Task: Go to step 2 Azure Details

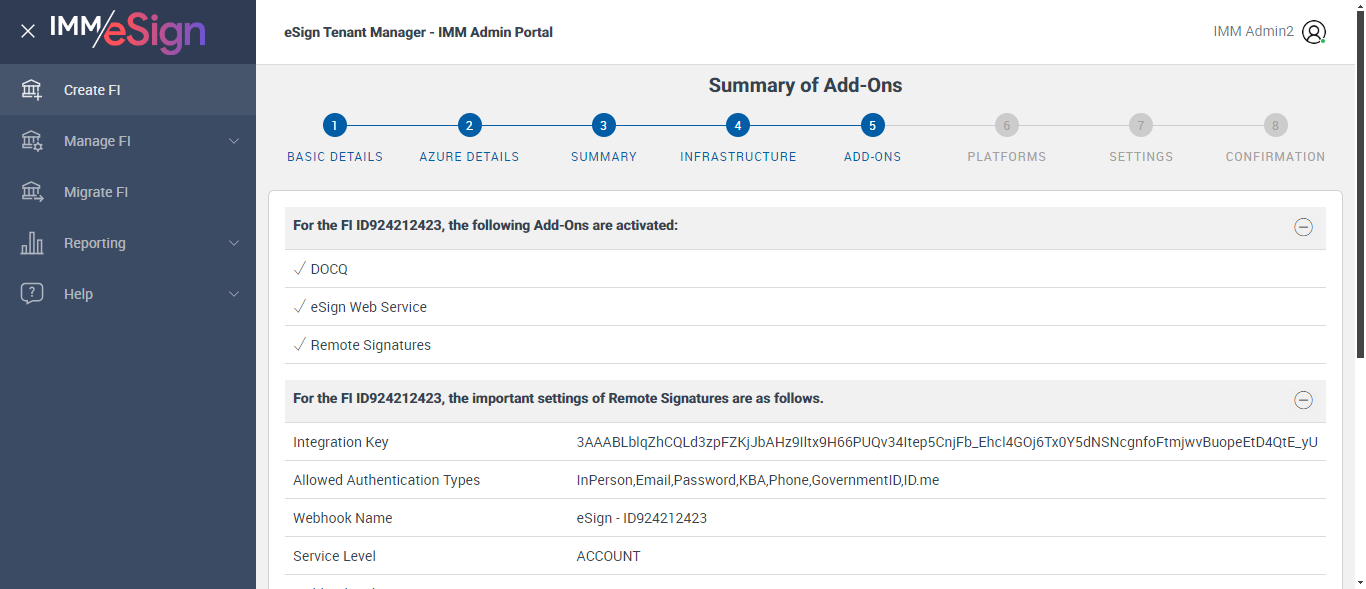Action: click(x=469, y=126)
